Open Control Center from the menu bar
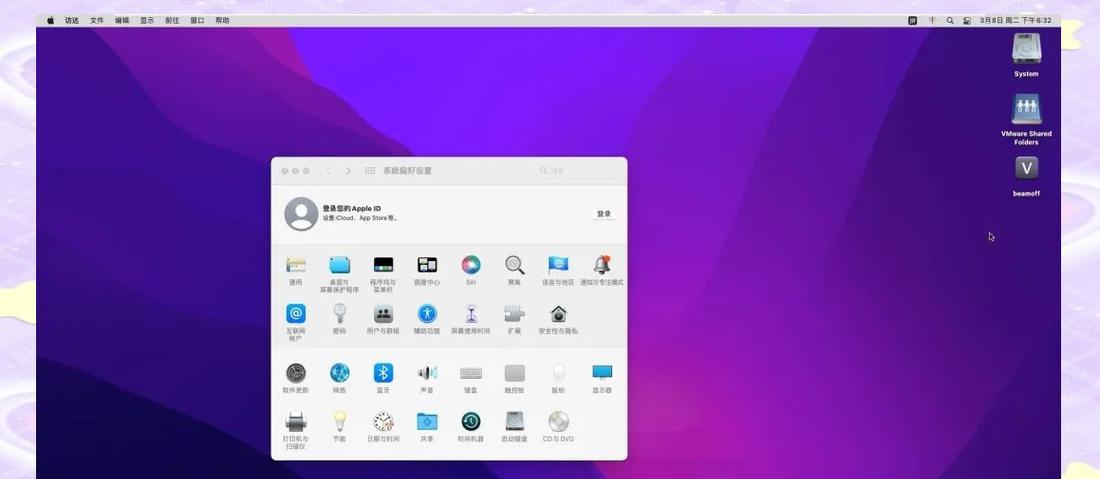 [x=967, y=21]
